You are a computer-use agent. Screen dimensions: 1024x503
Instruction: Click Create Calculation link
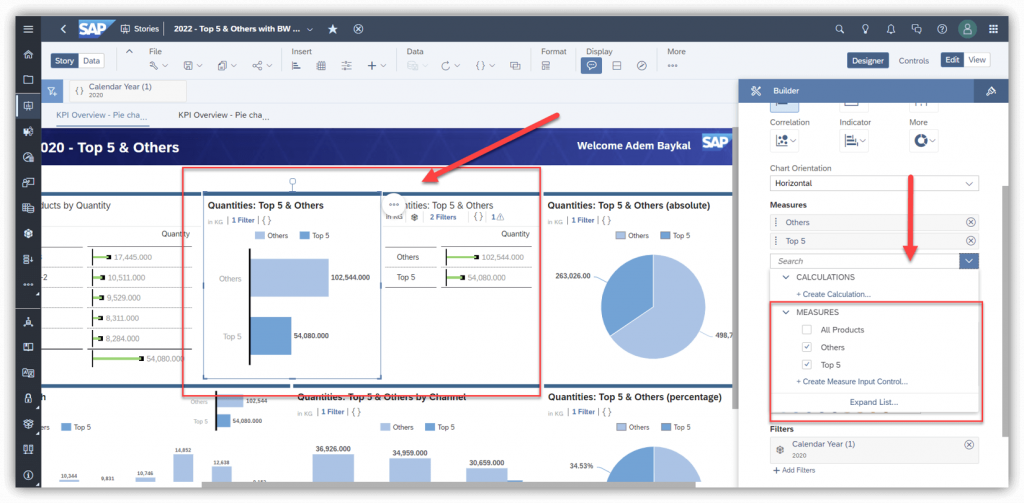pyautogui.click(x=833, y=294)
